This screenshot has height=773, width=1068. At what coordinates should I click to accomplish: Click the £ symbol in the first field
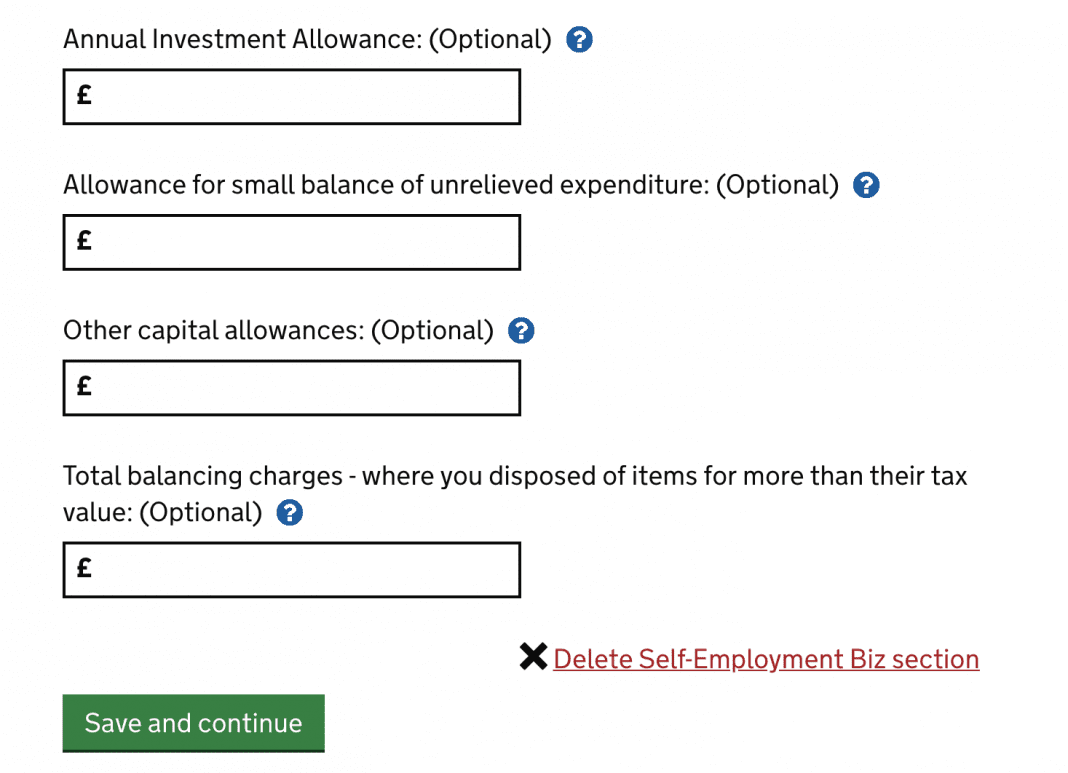pos(84,96)
